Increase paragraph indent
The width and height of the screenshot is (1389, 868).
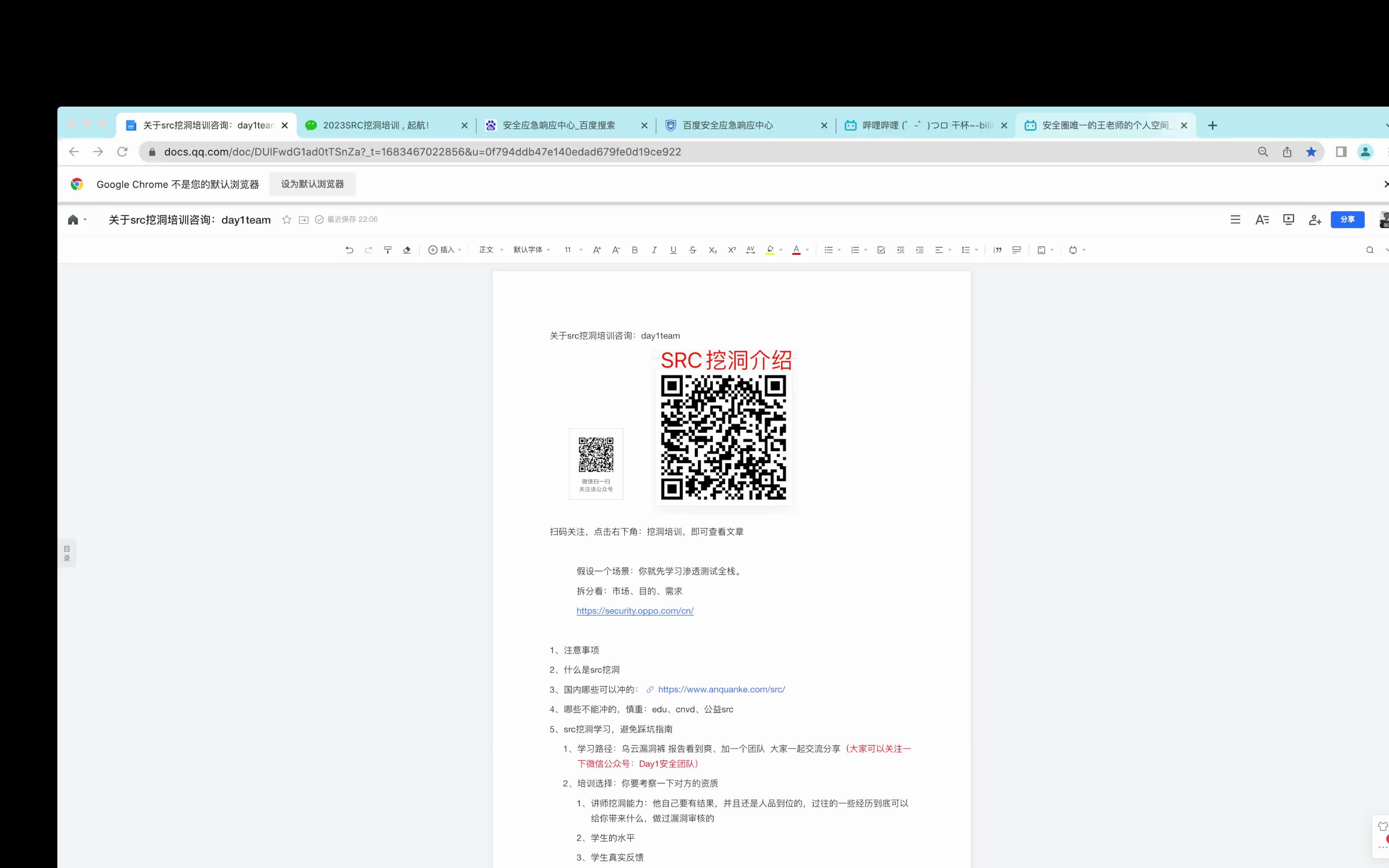coord(920,250)
